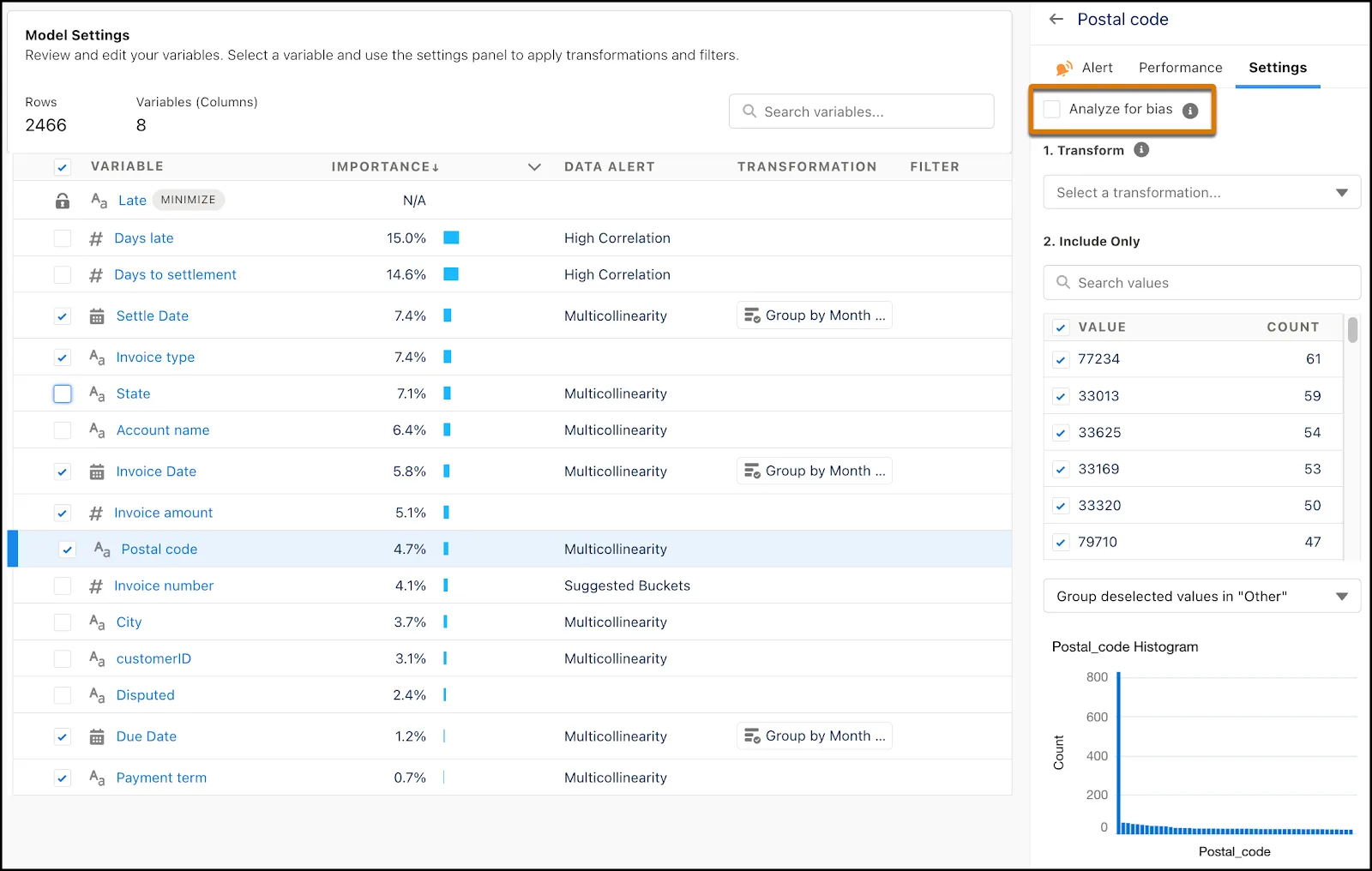The height and width of the screenshot is (871, 1372).
Task: Click the calendar icon for Settle Date
Action: tap(97, 316)
